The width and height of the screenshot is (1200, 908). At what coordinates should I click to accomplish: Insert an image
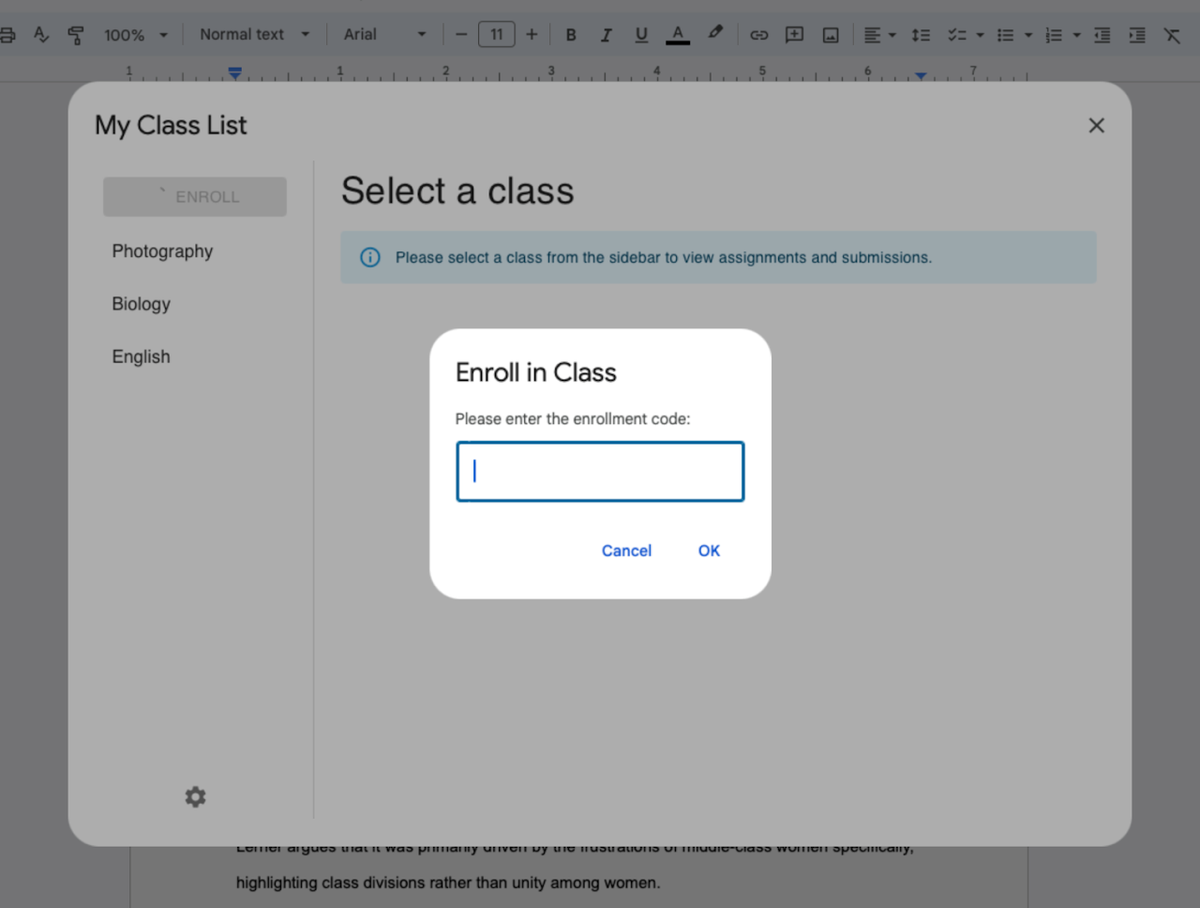(x=830, y=34)
